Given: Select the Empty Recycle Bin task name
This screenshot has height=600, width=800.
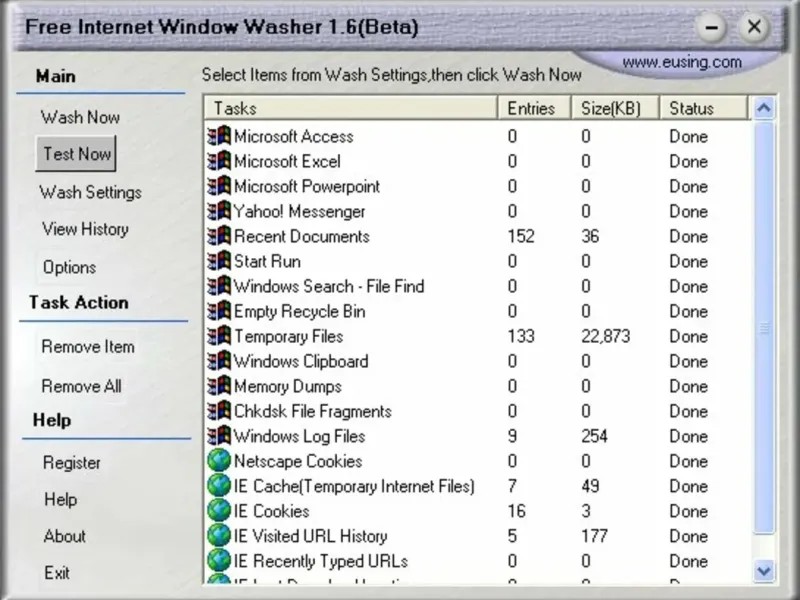Looking at the screenshot, I should pos(299,311).
